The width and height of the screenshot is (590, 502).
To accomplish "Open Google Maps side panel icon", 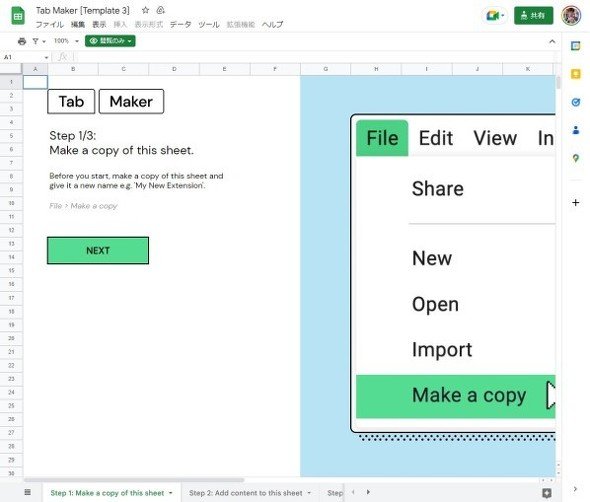I will 575,158.
